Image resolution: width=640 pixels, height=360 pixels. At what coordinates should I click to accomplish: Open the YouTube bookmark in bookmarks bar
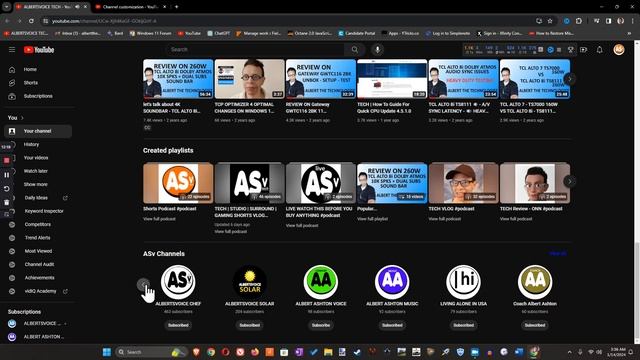click(x=189, y=33)
